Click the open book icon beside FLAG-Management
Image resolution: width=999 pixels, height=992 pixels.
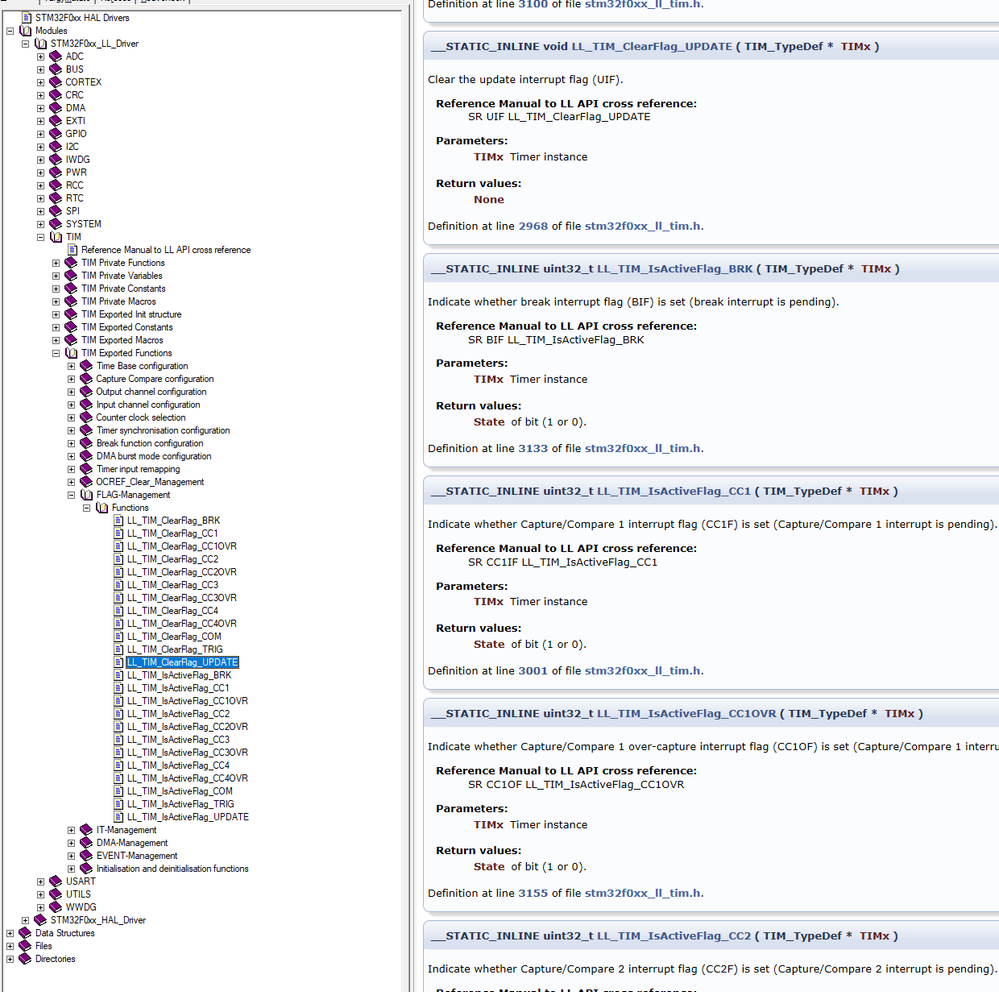click(x=86, y=495)
